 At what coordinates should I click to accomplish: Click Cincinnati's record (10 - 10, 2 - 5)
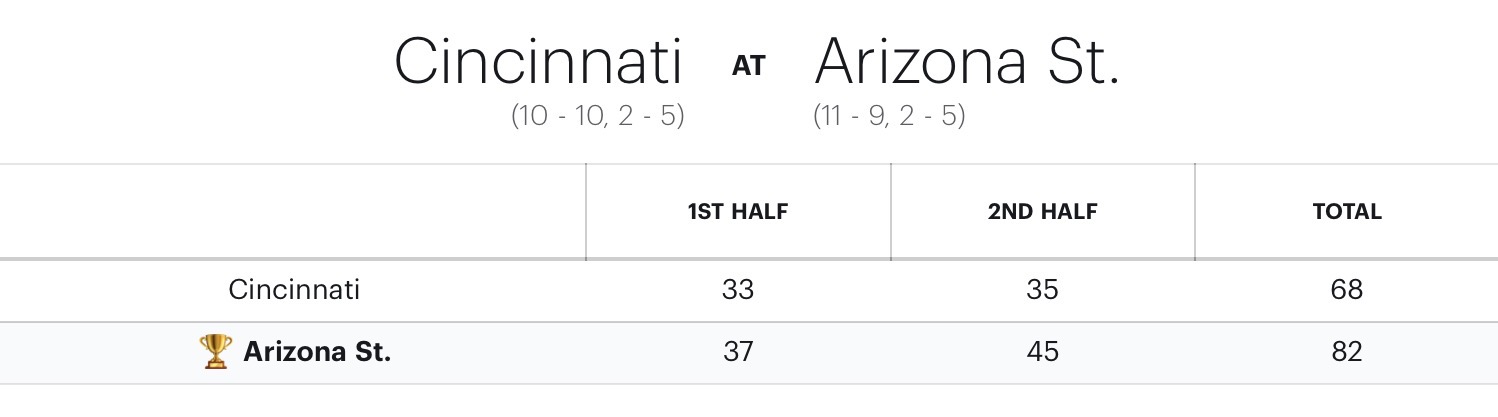point(598,116)
